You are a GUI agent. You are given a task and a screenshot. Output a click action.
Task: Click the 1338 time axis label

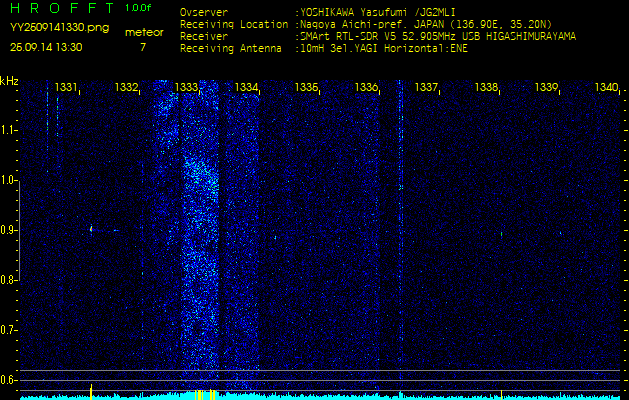tap(486, 87)
